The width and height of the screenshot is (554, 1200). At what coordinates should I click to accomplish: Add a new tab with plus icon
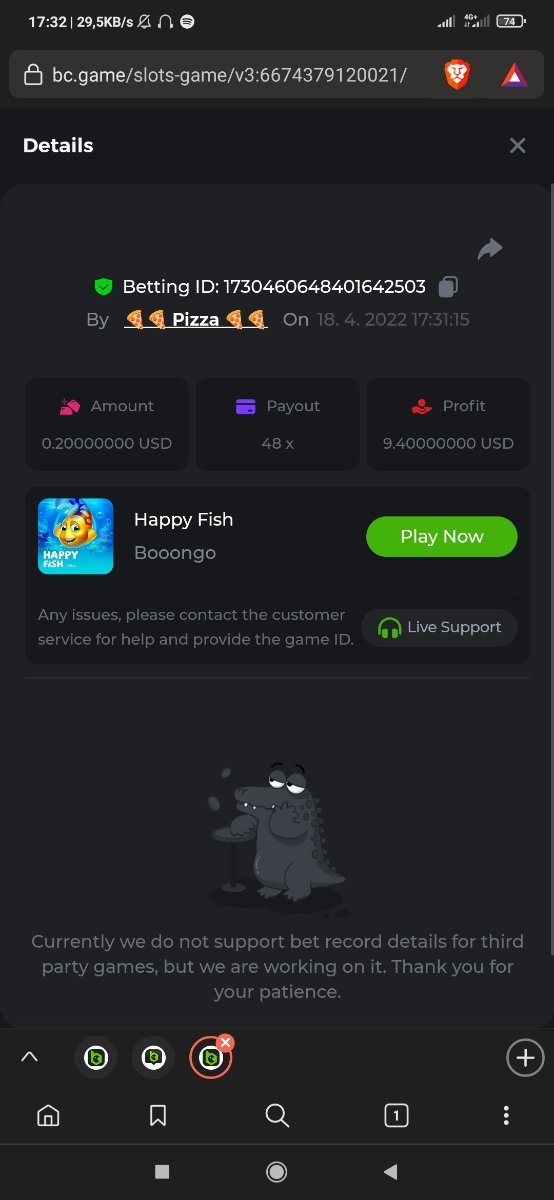[526, 1057]
